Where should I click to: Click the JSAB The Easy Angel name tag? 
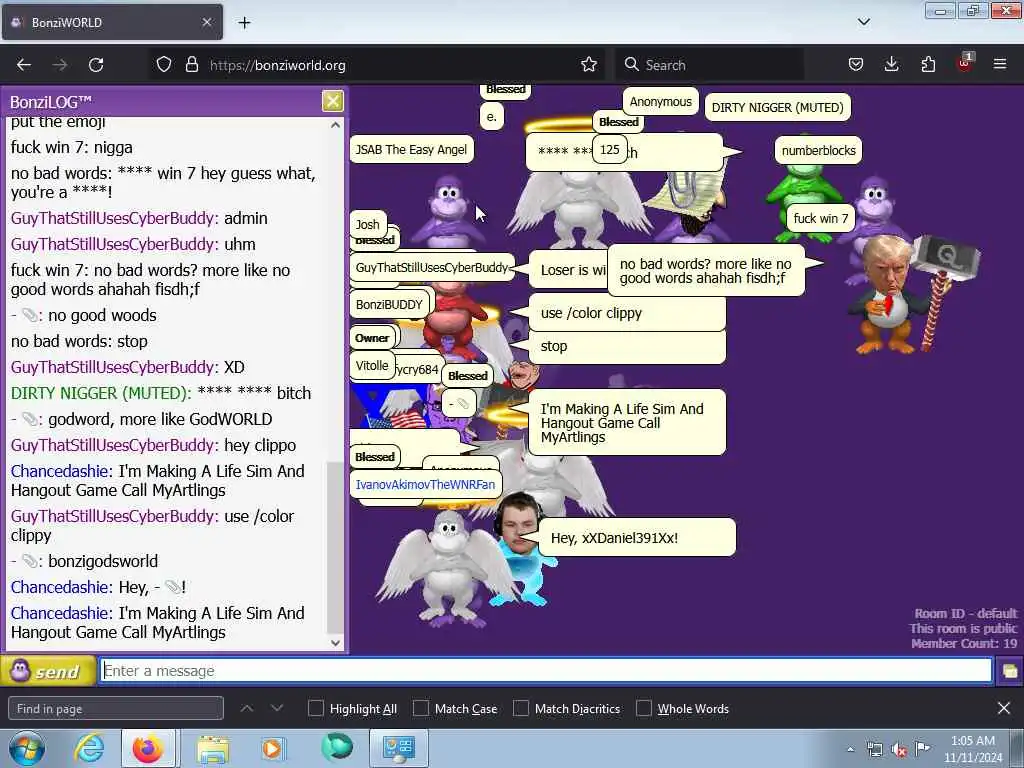pos(411,150)
